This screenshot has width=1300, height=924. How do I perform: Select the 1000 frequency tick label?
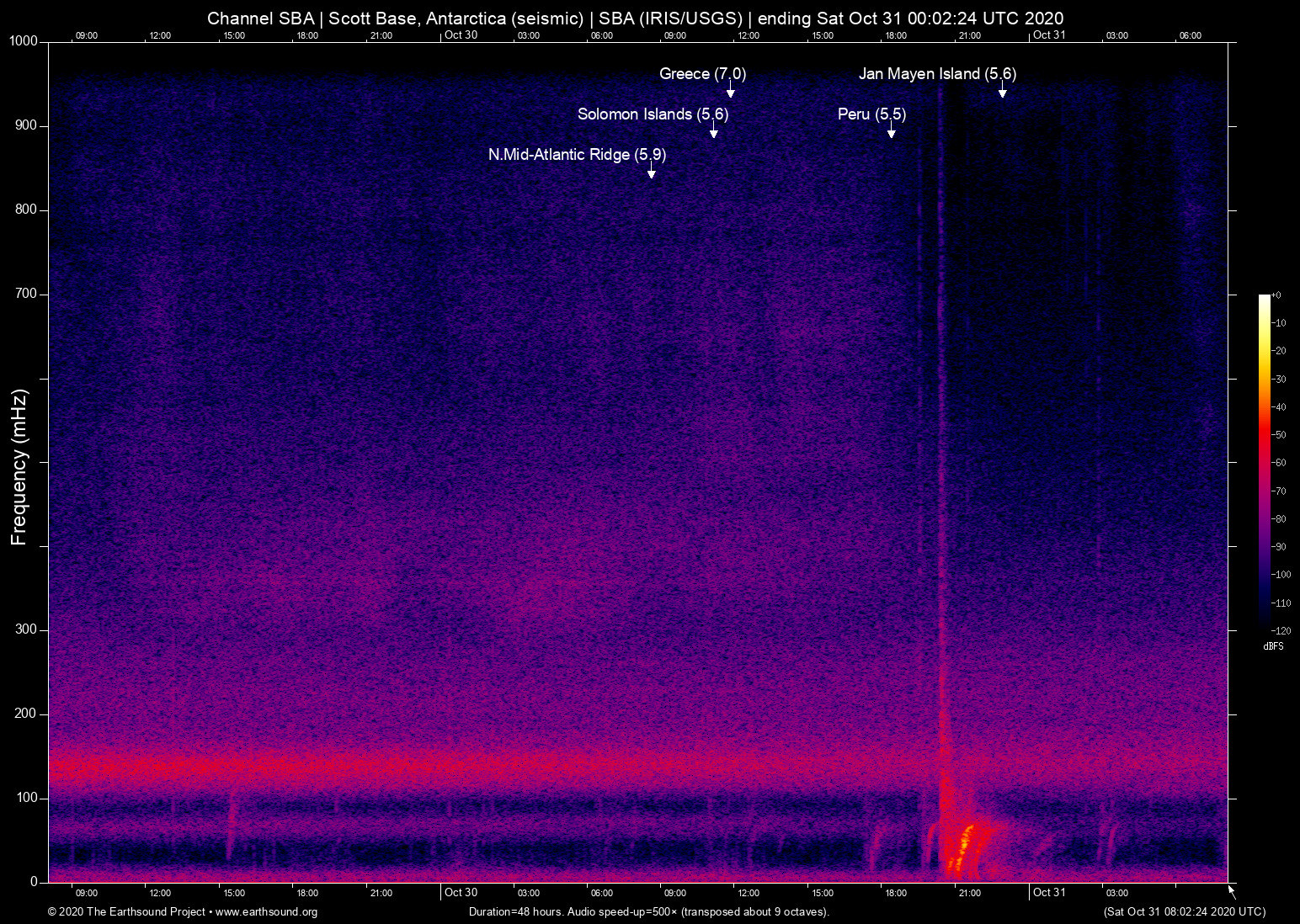click(22, 40)
